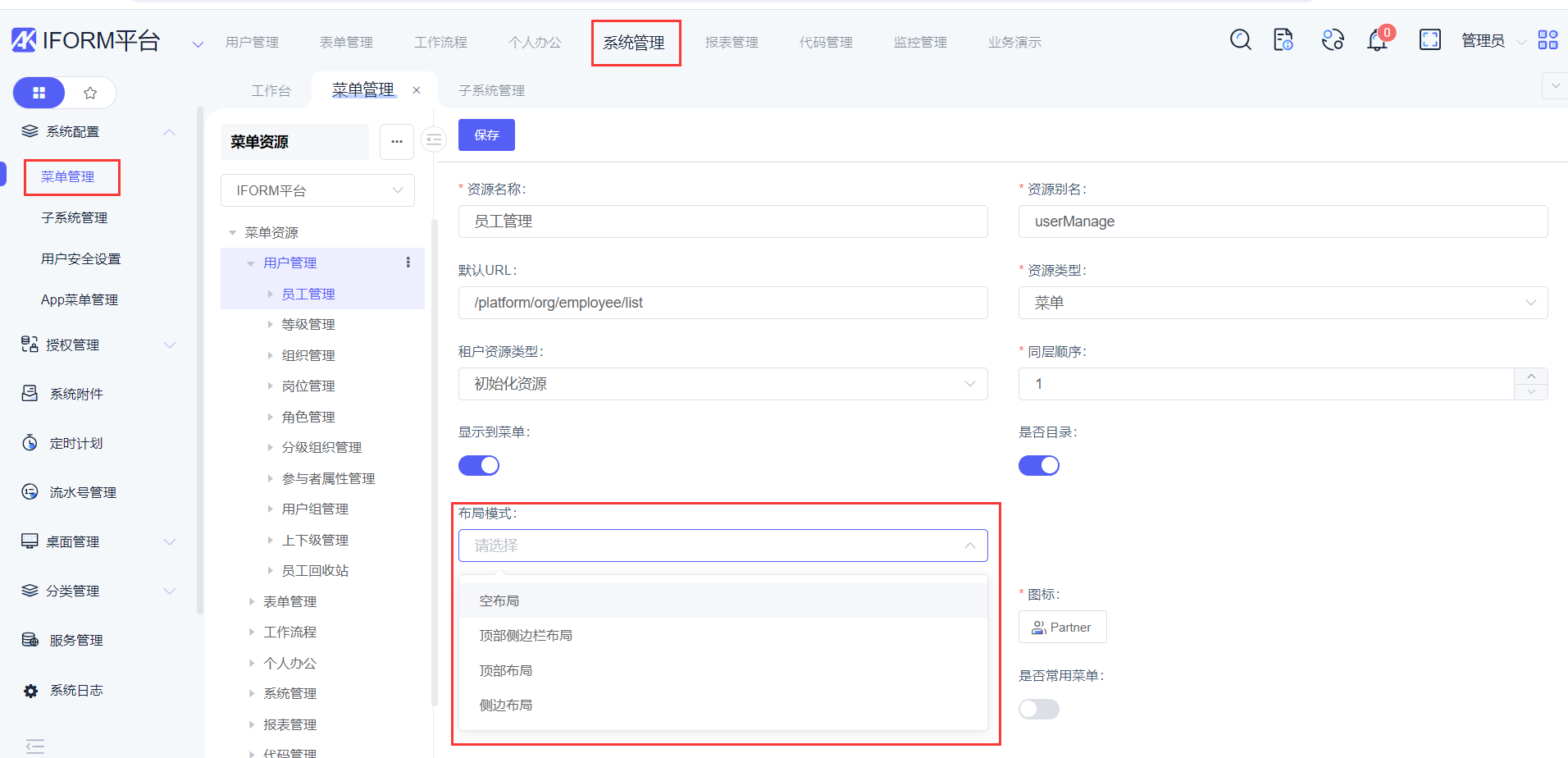Screen dimensions: 1568x758
Task: Collapse the sidebar with the bottom-left icon
Action: coord(35,746)
